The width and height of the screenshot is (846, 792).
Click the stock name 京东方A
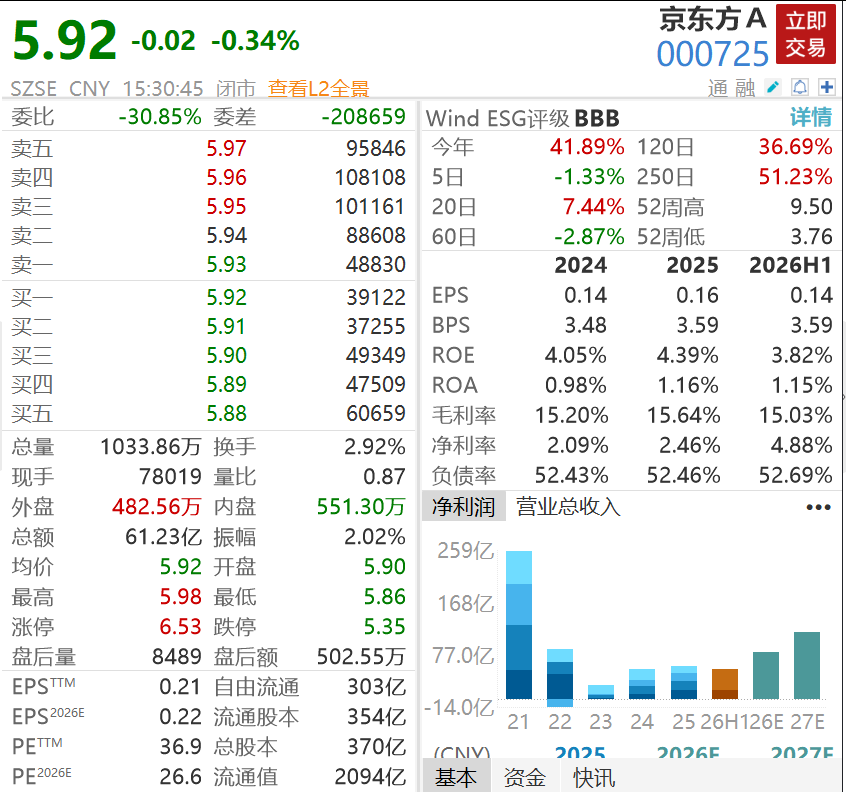[x=712, y=19]
